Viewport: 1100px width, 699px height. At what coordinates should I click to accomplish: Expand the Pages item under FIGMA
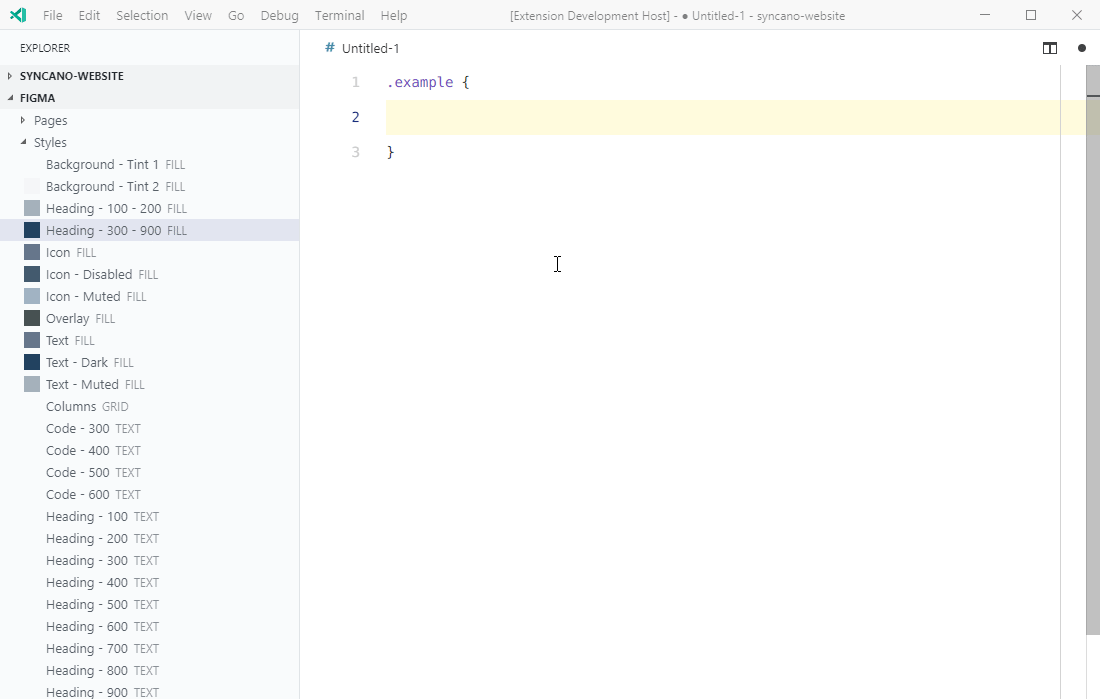pos(22,120)
